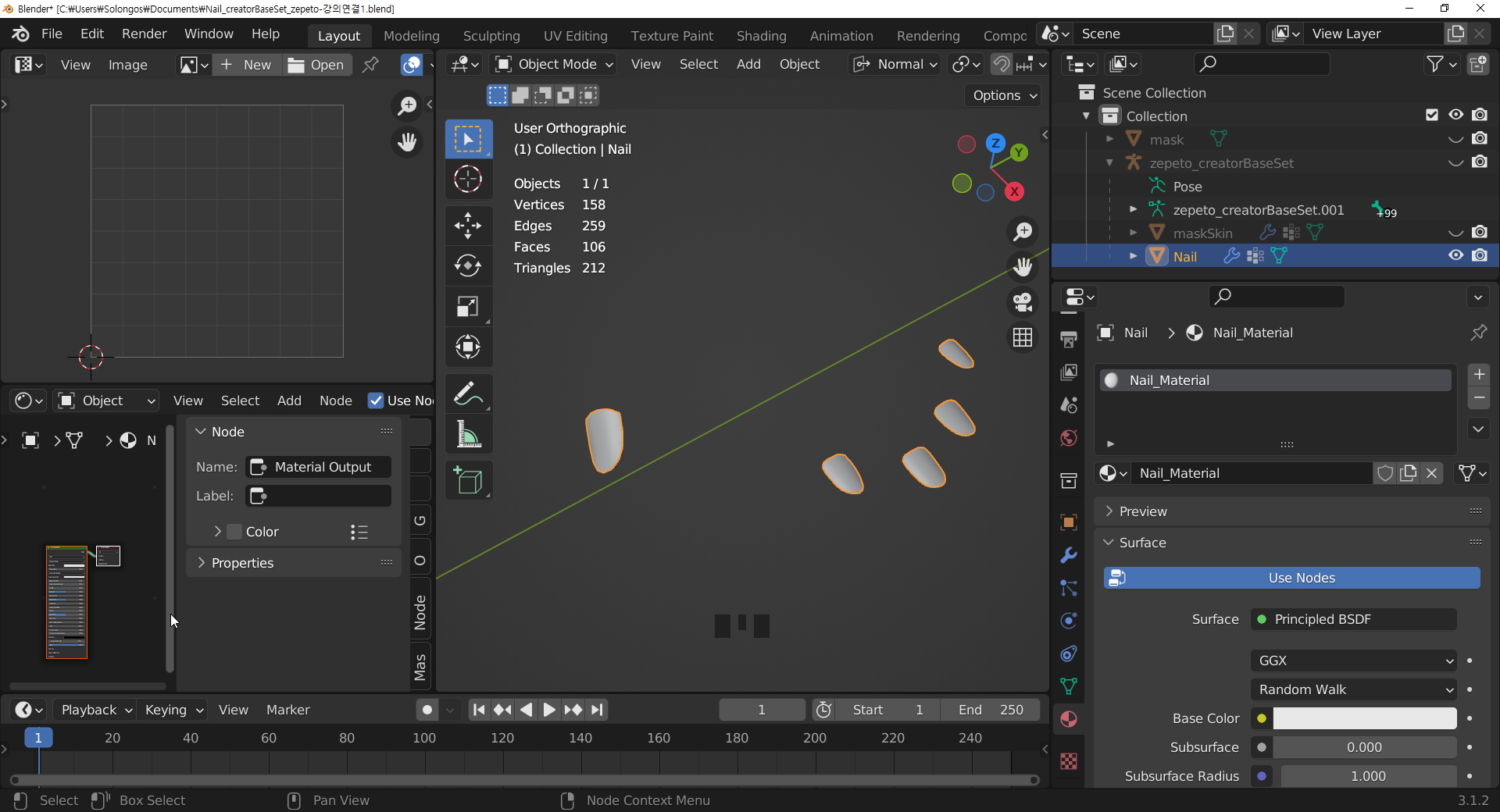Click the viewport pan hand icon
The image size is (1500, 812).
[x=1023, y=267]
